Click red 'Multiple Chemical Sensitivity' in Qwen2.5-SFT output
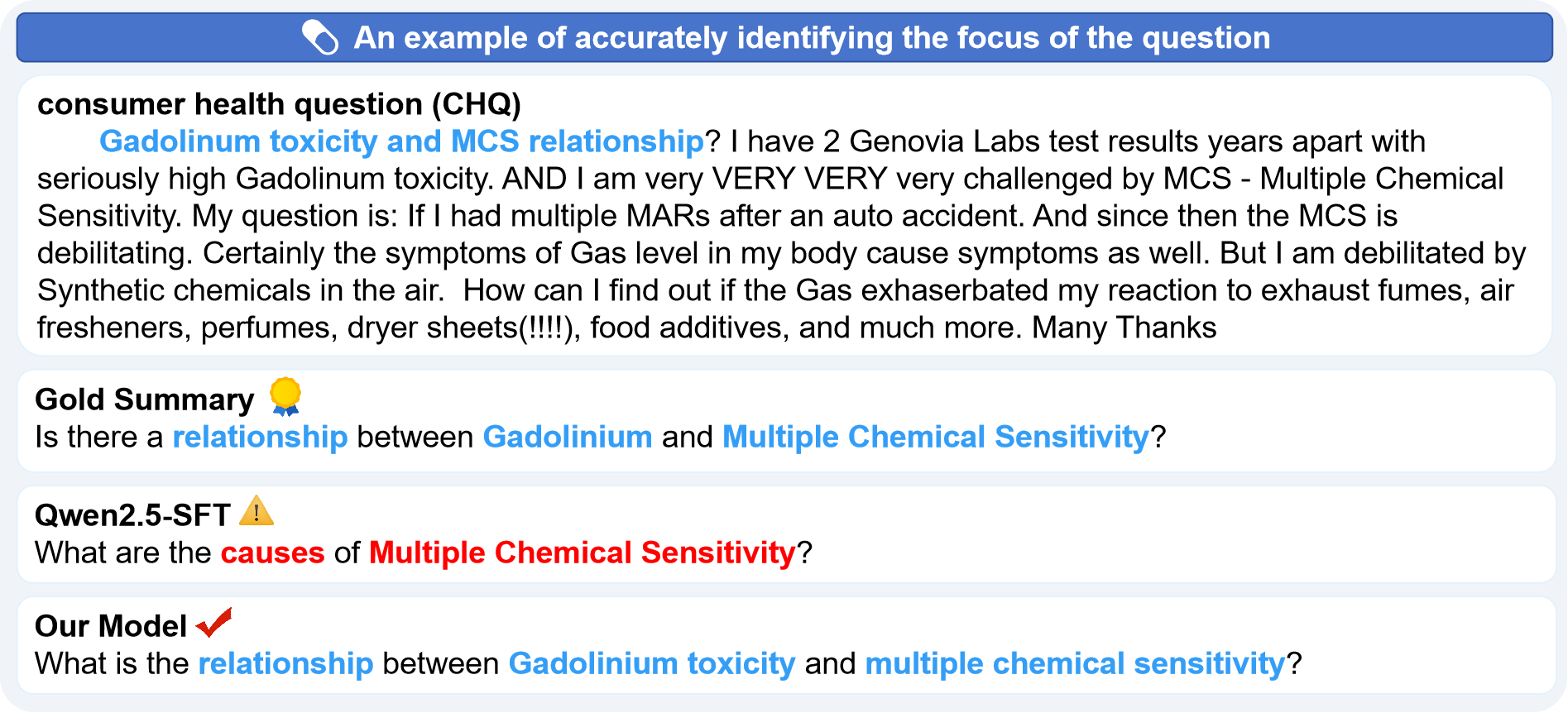This screenshot has width=1568, height=713. pos(582,553)
